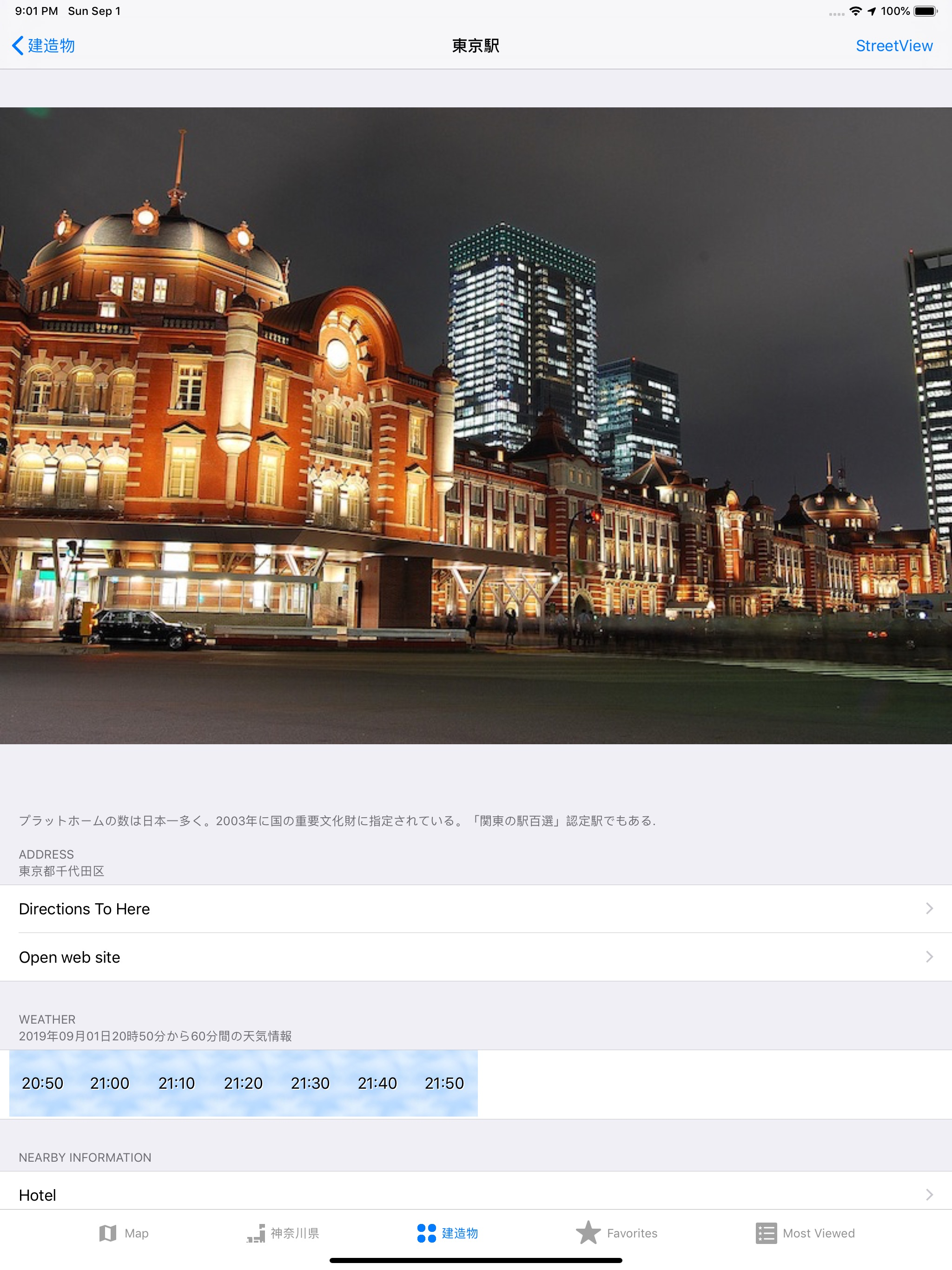The width and height of the screenshot is (952, 1270).
Task: Expand chevron on Directions To Here row
Action: tap(929, 908)
